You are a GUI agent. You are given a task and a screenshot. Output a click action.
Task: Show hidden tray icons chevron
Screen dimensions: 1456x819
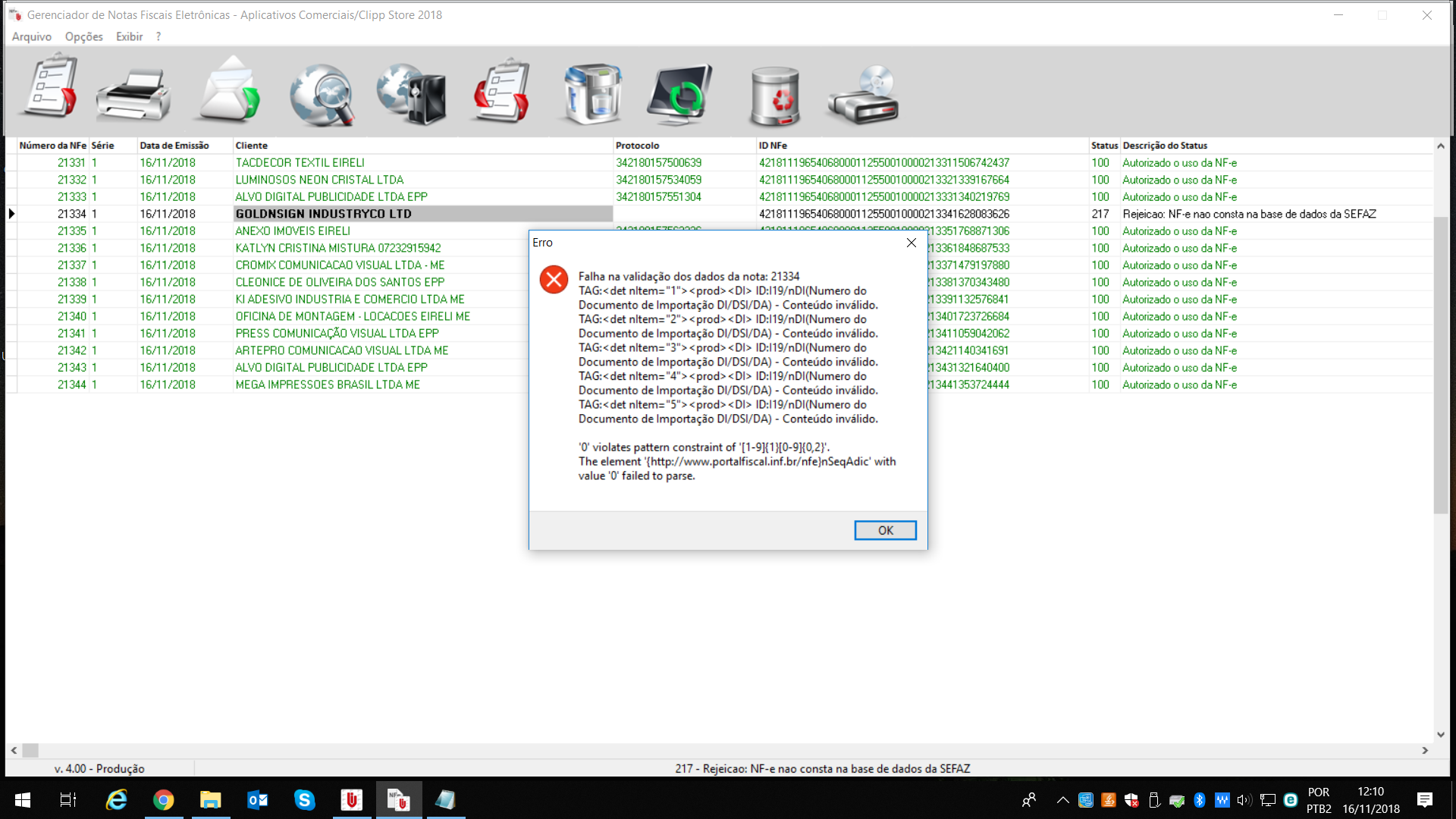[x=1062, y=800]
